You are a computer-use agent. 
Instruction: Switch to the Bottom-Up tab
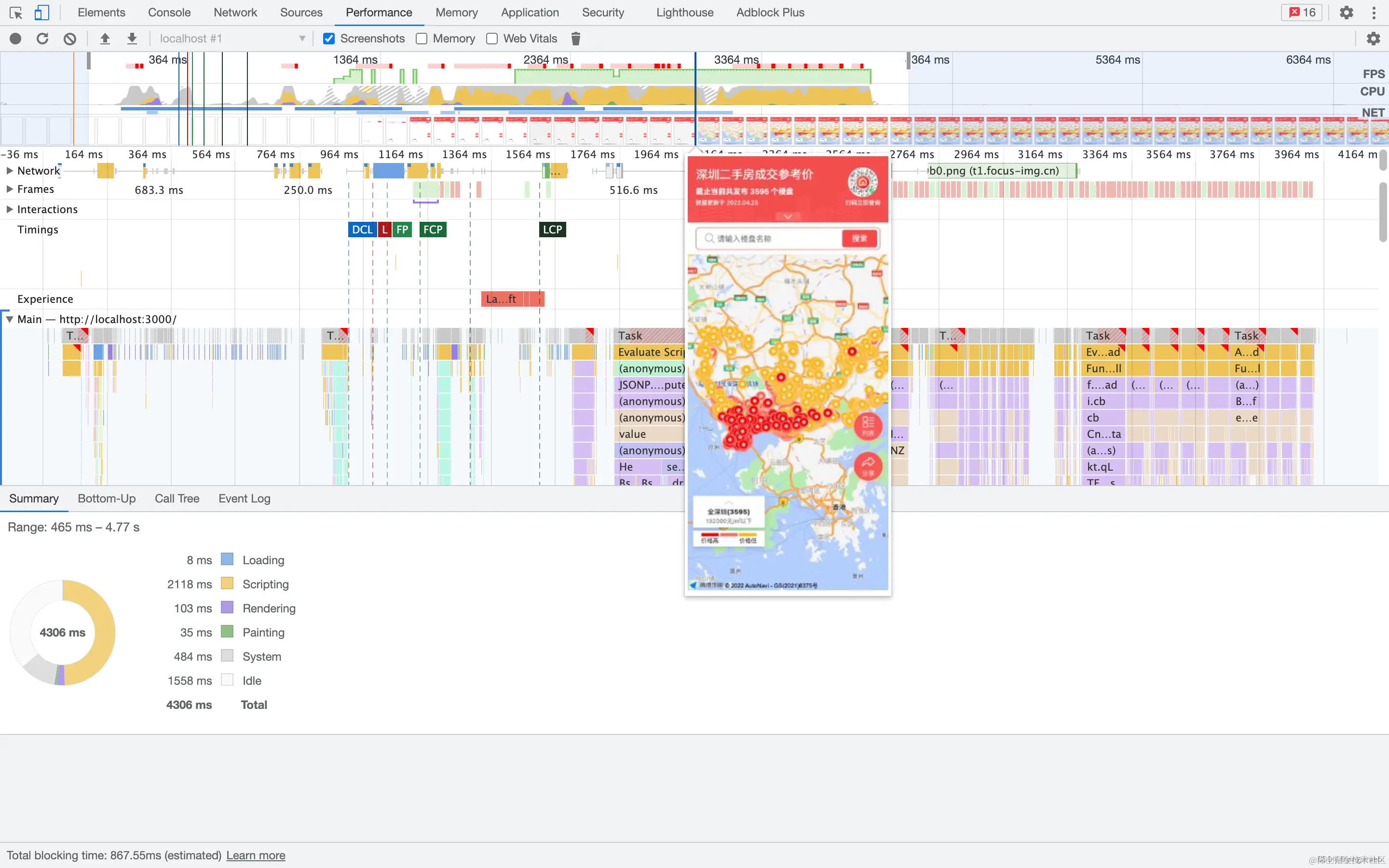[107, 498]
